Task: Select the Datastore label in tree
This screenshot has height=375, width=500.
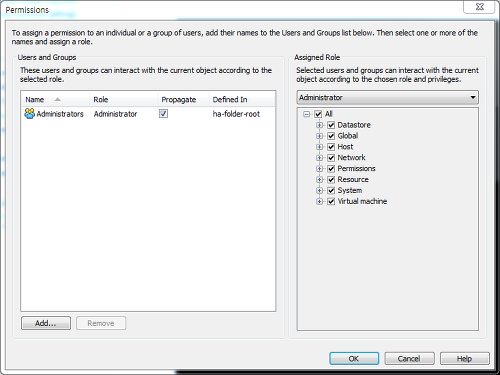Action: tap(354, 125)
